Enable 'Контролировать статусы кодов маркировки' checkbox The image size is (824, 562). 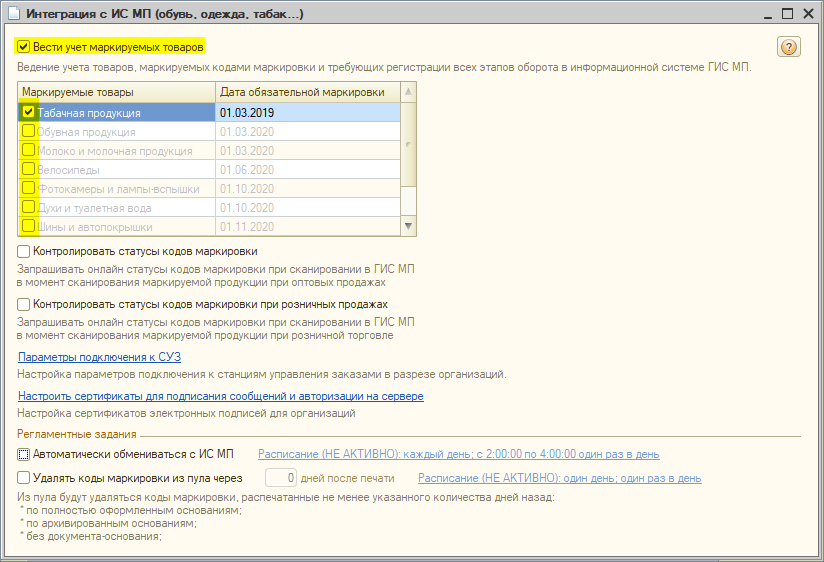[x=23, y=251]
